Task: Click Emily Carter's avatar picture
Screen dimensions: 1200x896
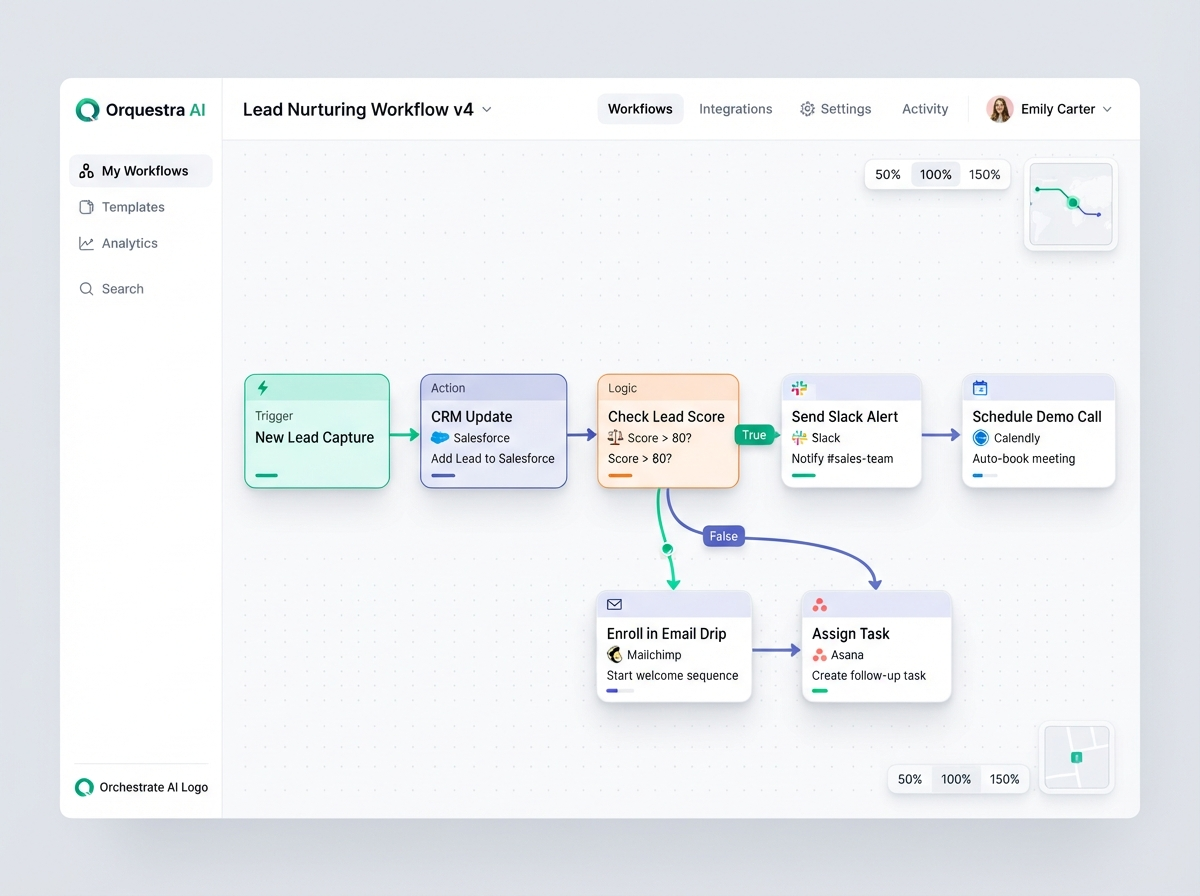Action: click(1000, 109)
